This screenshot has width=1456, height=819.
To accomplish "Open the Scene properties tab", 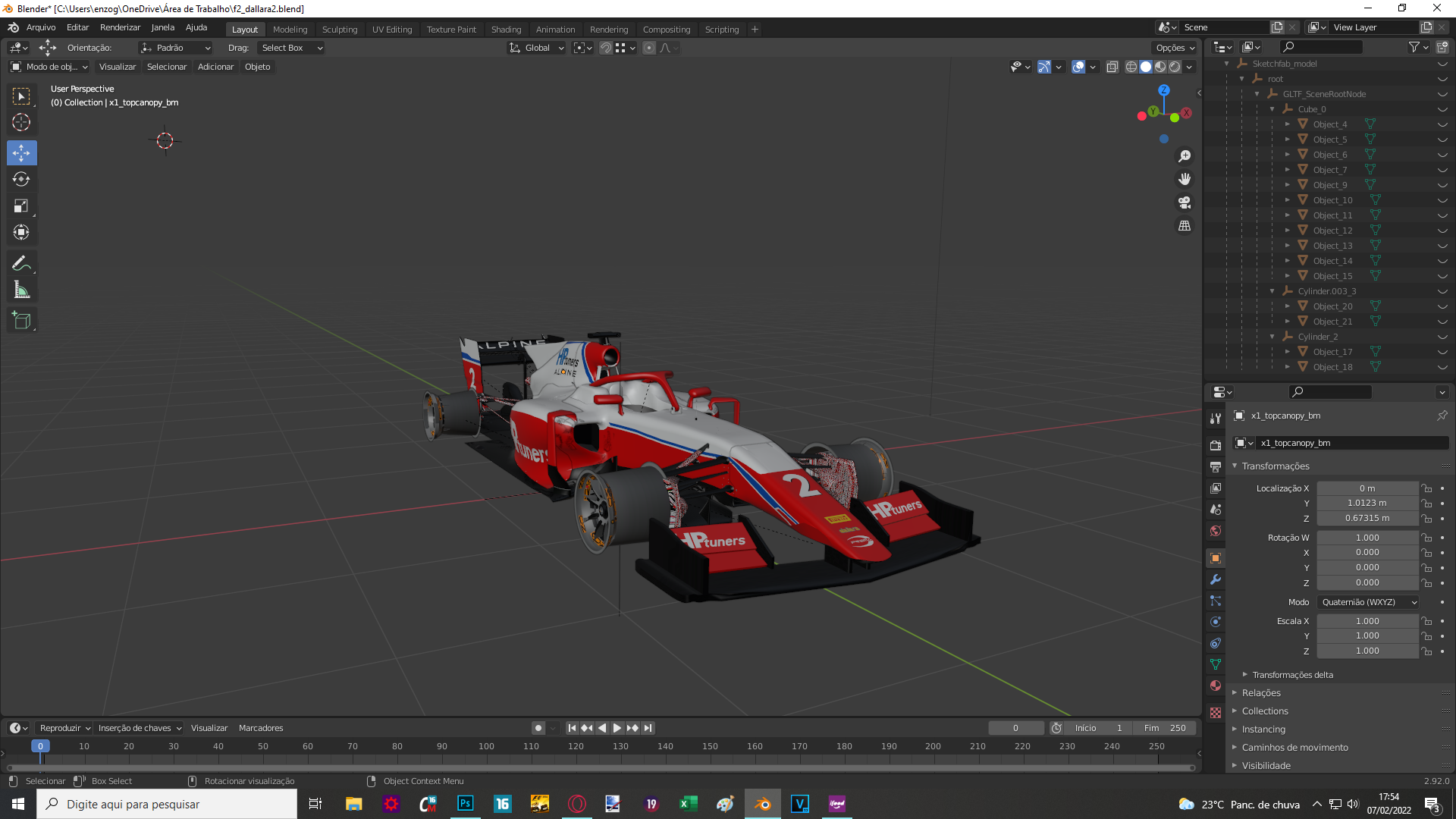I will click(x=1216, y=510).
